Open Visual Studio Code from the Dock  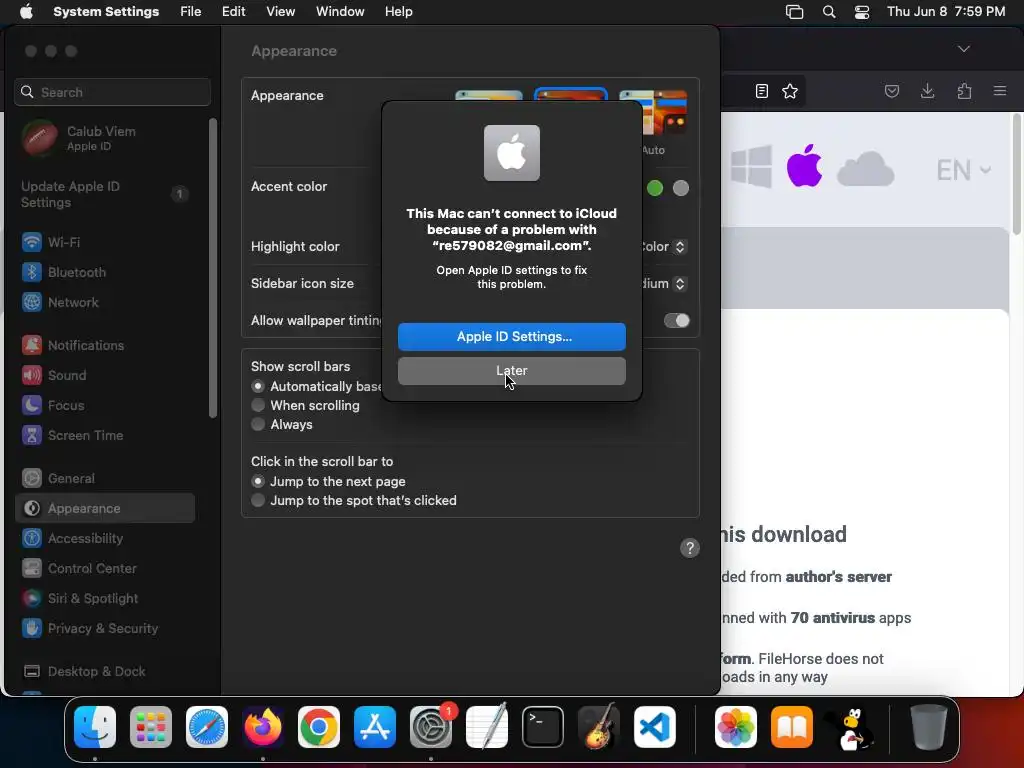[x=655, y=727]
